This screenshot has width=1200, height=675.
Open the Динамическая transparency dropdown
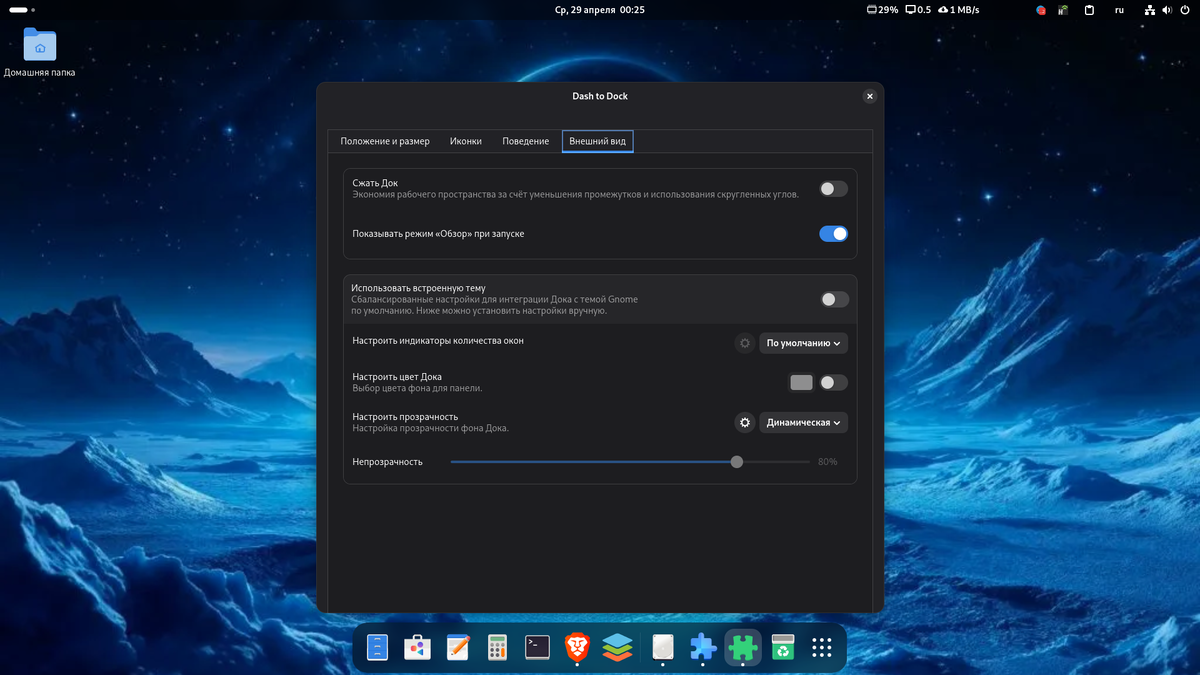pyautogui.click(x=804, y=423)
